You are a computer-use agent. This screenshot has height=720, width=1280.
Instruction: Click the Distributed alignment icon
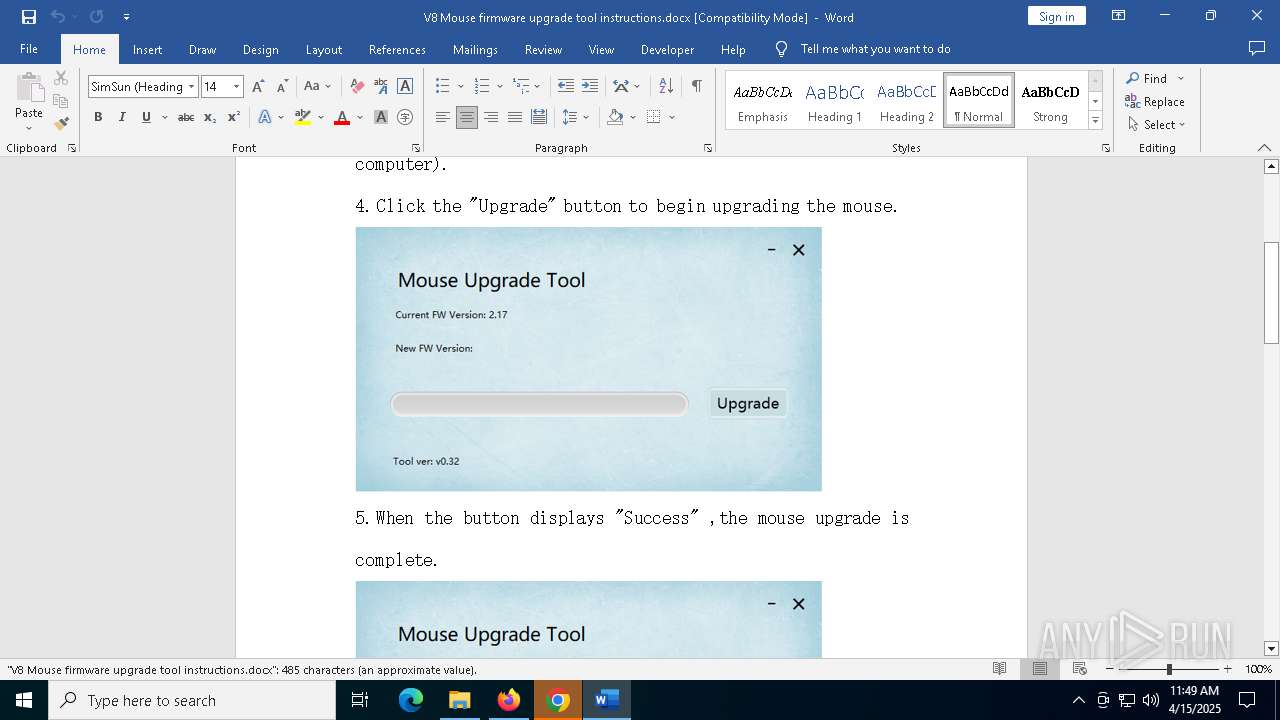539,117
